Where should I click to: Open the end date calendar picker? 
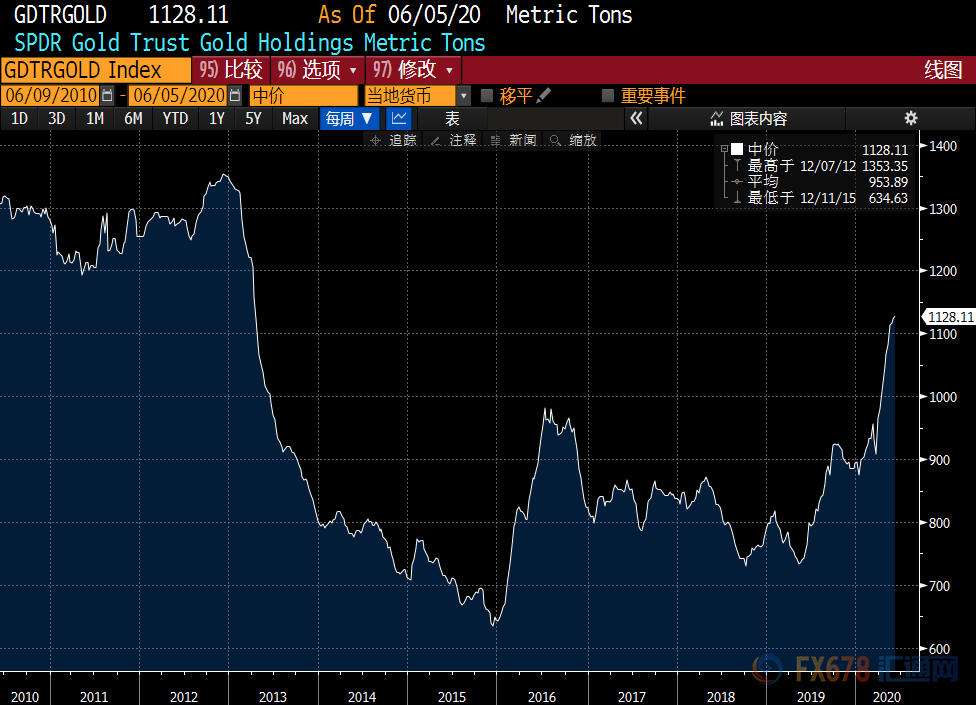[x=235, y=95]
